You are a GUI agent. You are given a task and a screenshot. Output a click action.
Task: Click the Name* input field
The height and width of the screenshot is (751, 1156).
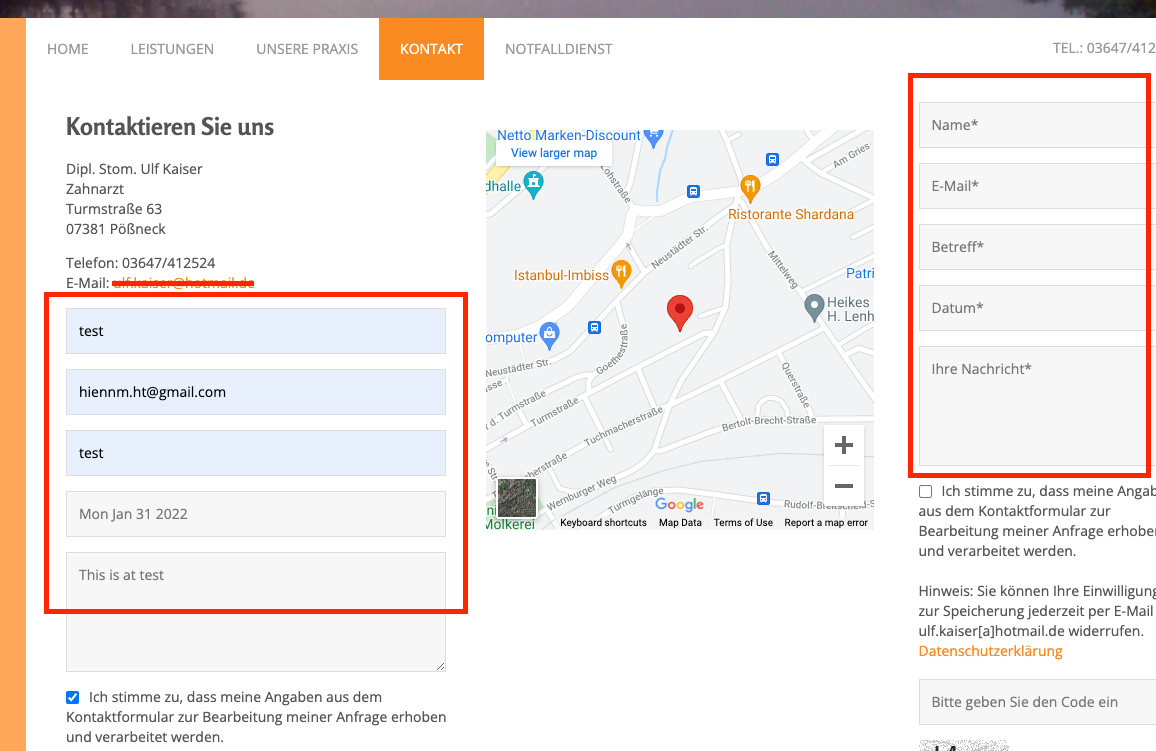[1035, 125]
